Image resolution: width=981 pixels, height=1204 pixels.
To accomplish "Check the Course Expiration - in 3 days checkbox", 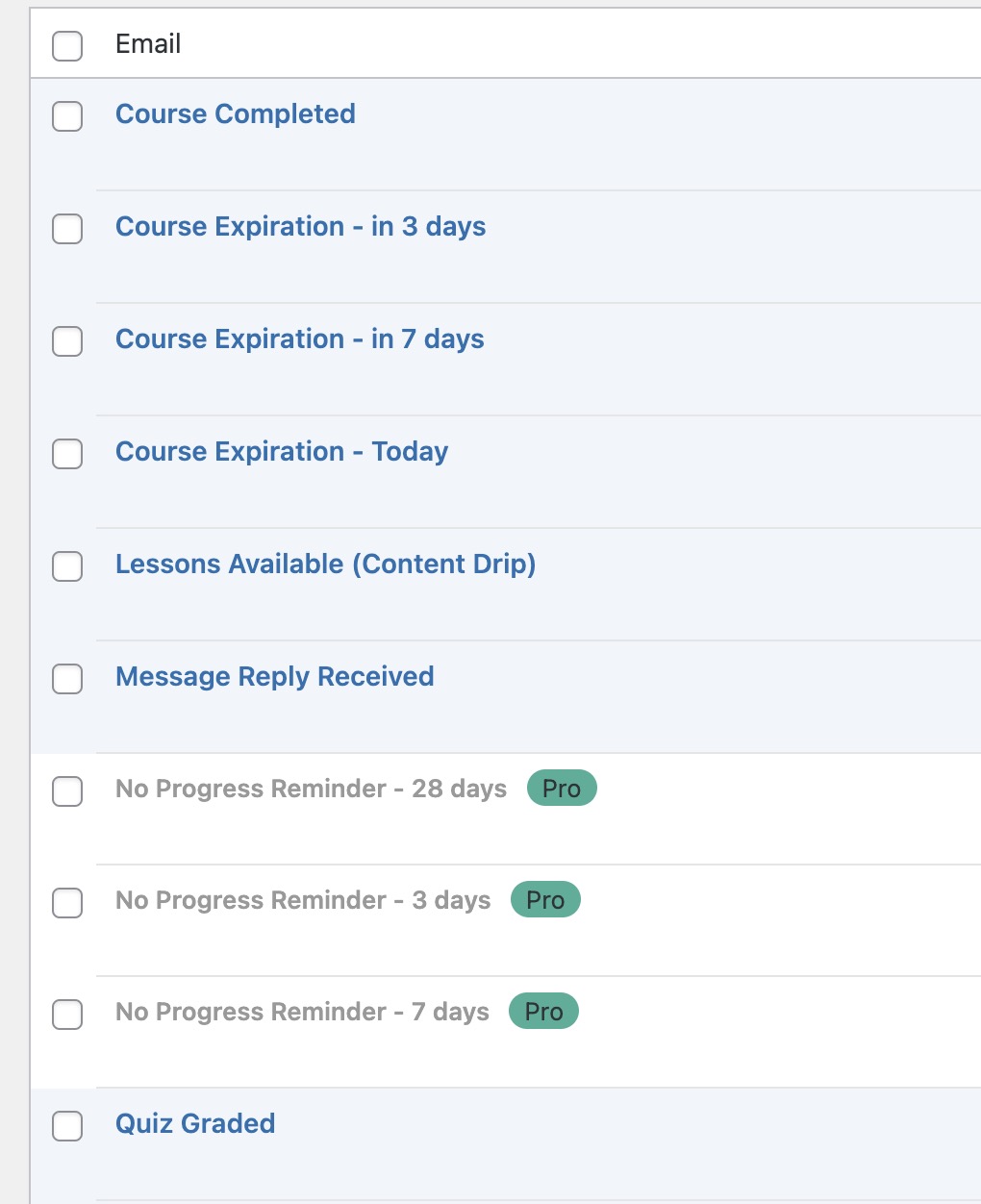I will (x=66, y=230).
